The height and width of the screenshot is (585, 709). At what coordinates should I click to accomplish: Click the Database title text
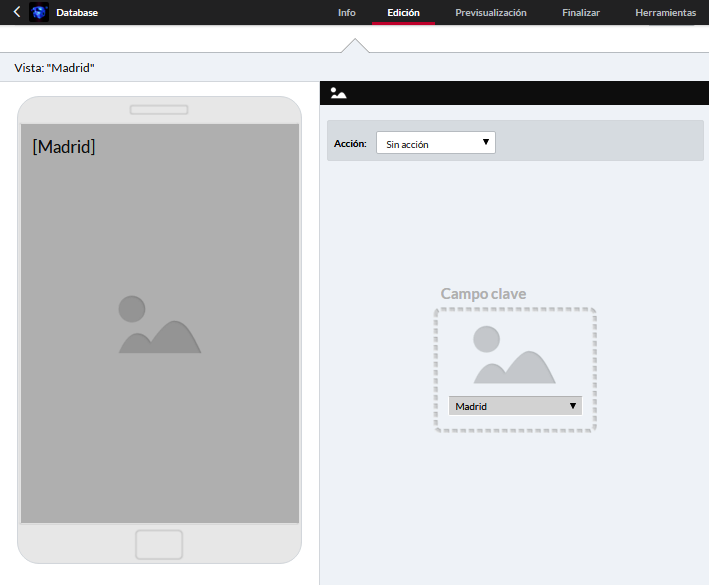click(x=77, y=13)
